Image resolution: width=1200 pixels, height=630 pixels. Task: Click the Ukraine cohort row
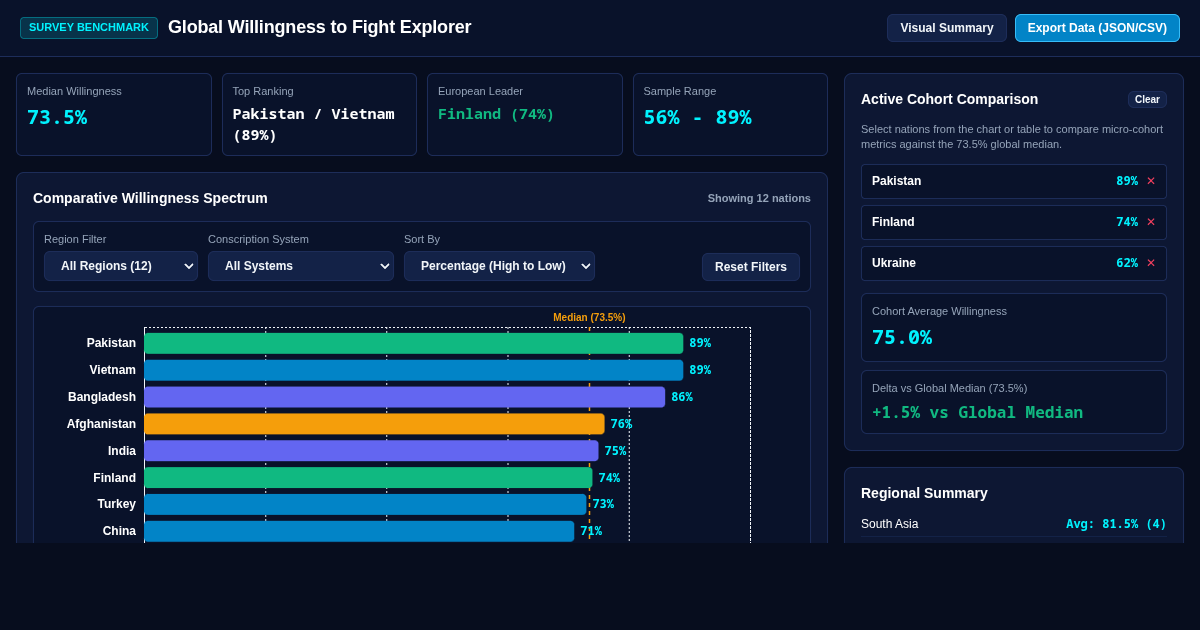tap(1014, 263)
